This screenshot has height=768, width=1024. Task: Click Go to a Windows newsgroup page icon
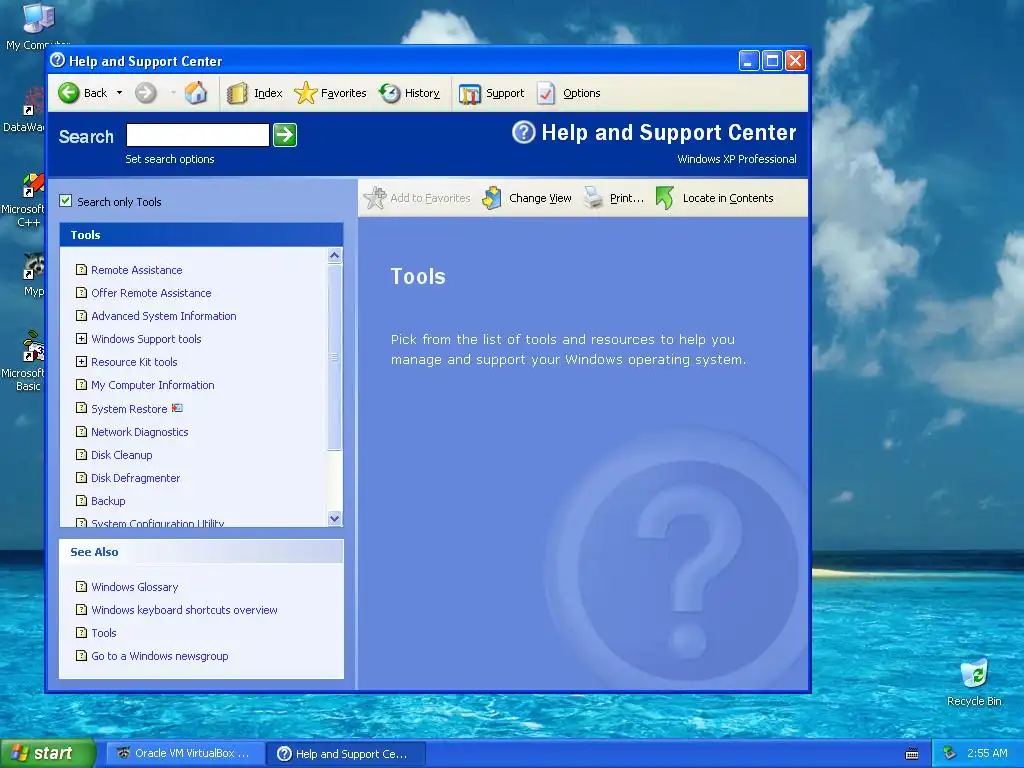click(81, 655)
